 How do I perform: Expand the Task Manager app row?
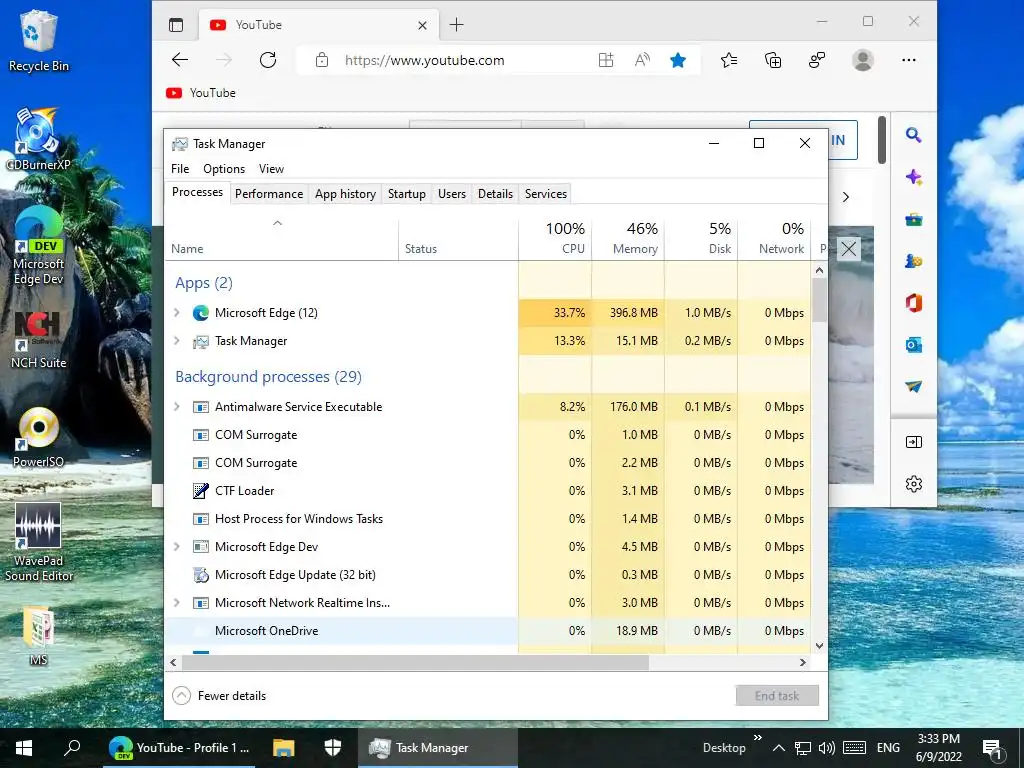coord(176,341)
